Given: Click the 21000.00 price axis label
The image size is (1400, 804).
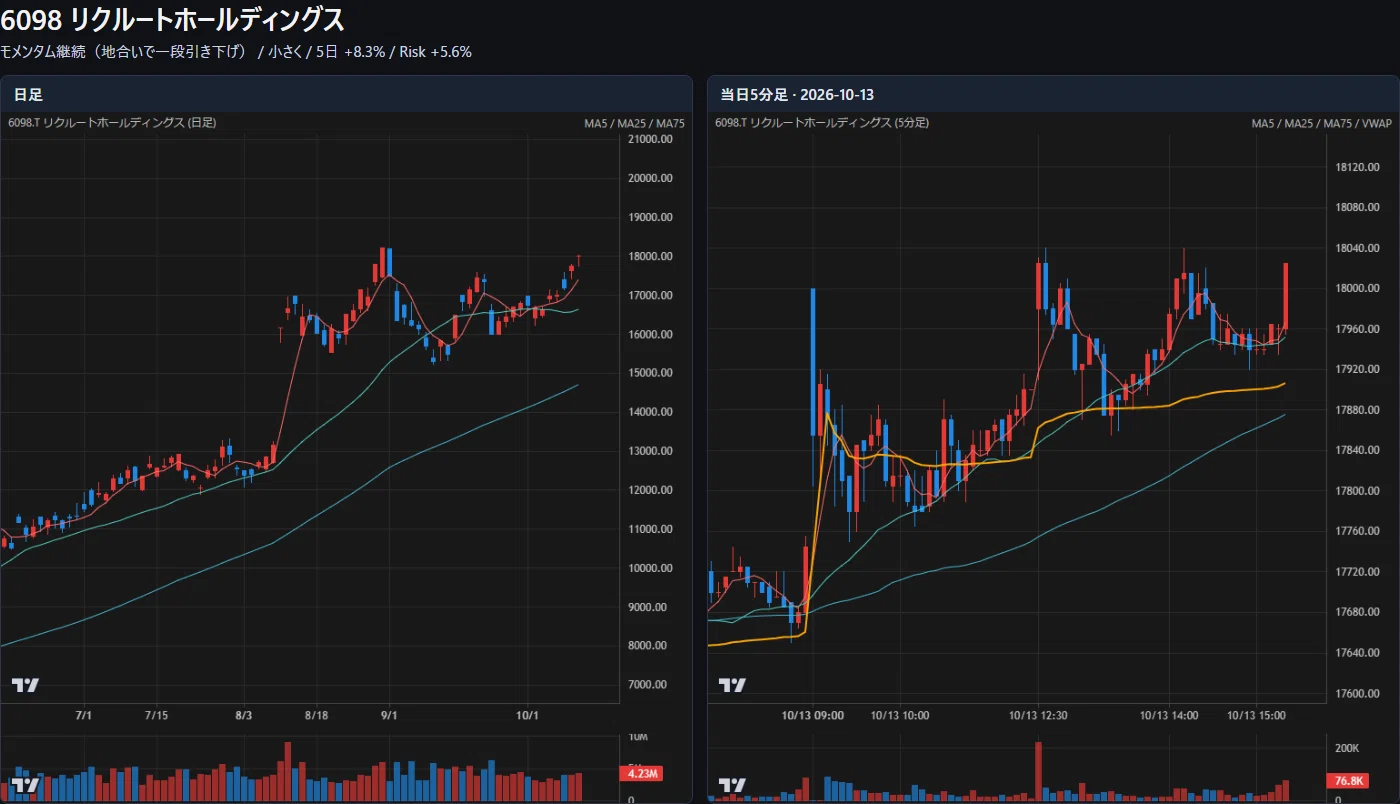Looking at the screenshot, I should (648, 139).
